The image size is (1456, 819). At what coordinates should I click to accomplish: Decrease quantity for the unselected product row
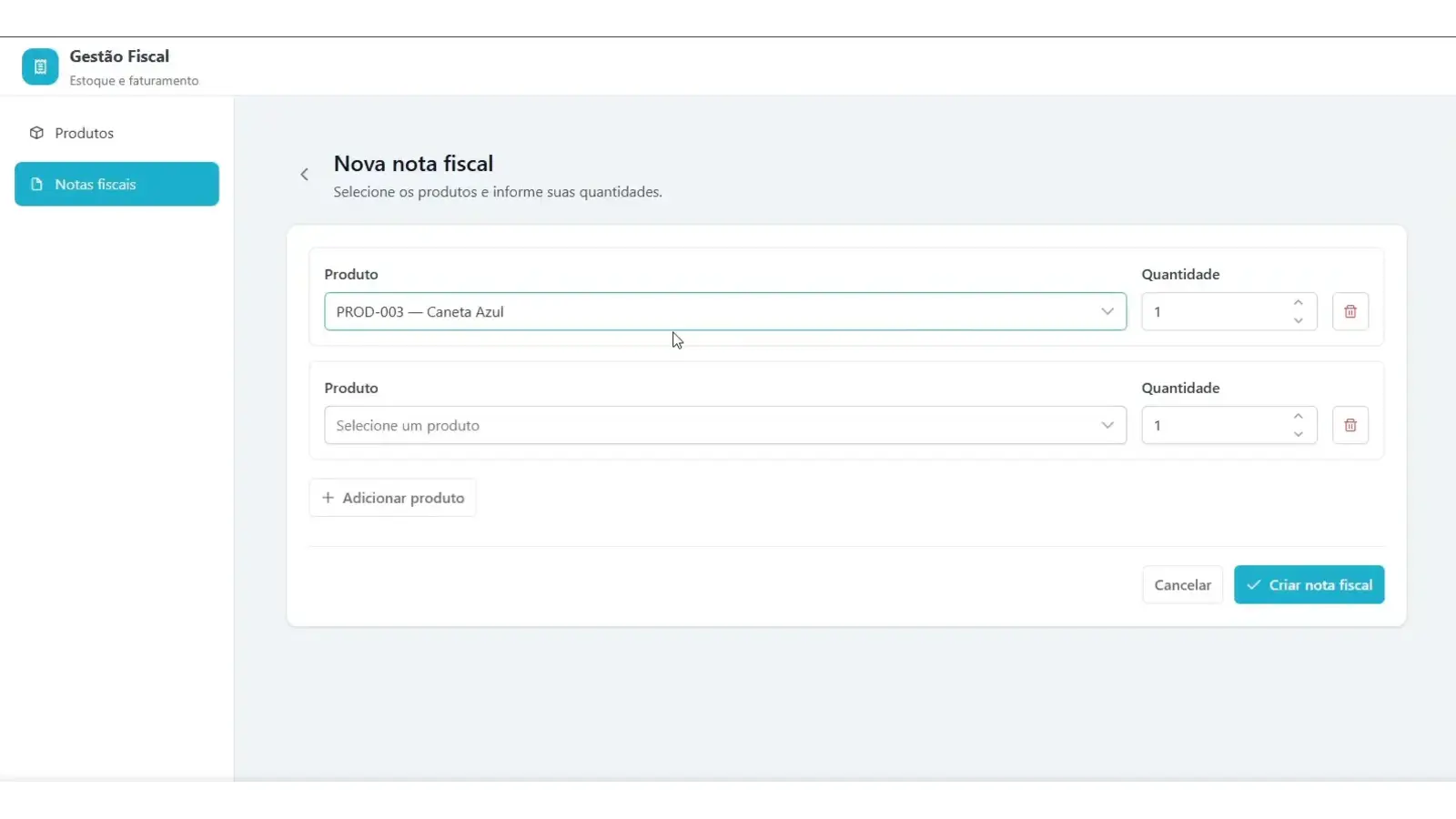click(x=1299, y=434)
